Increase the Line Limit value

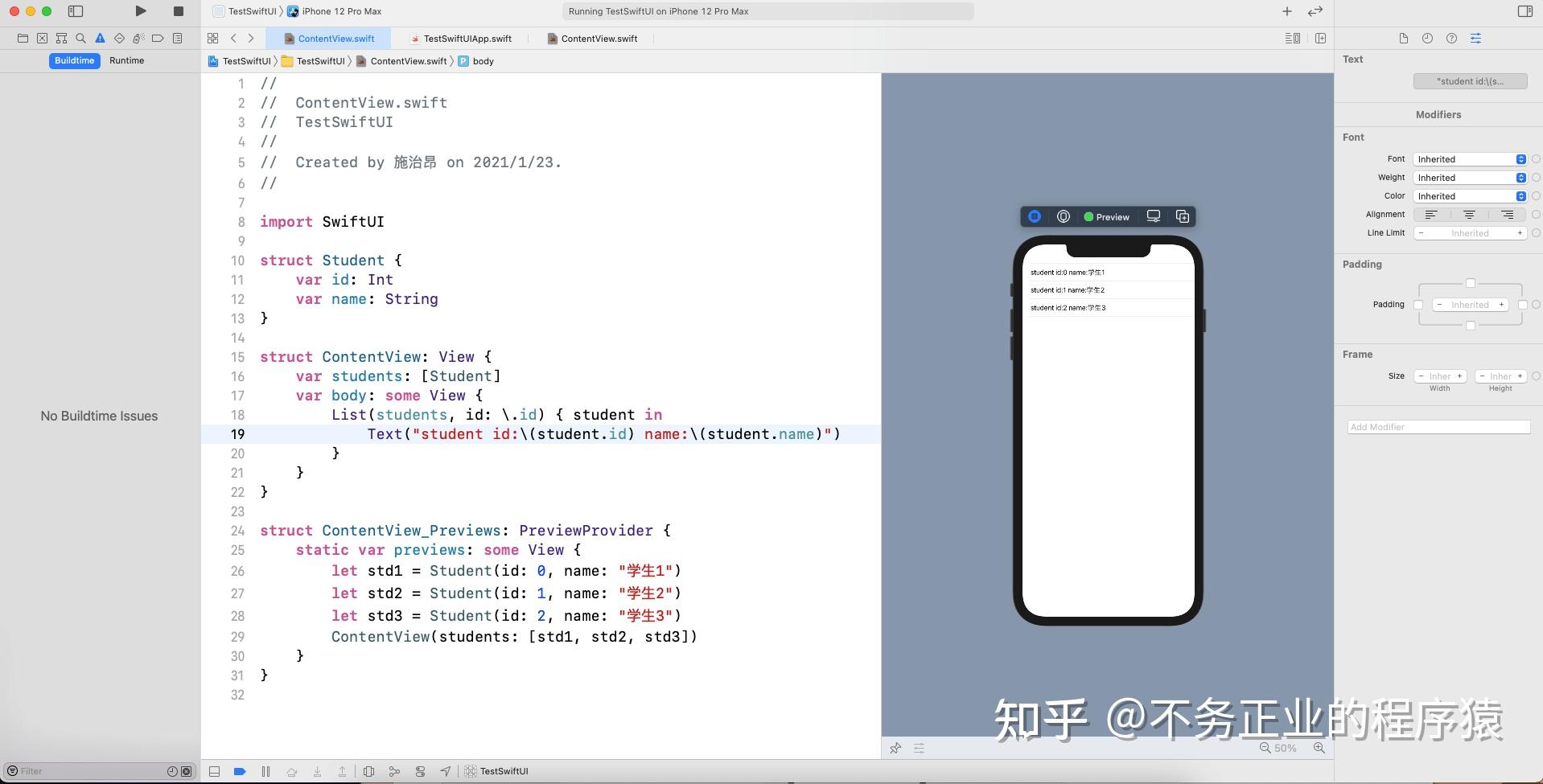[1520, 233]
